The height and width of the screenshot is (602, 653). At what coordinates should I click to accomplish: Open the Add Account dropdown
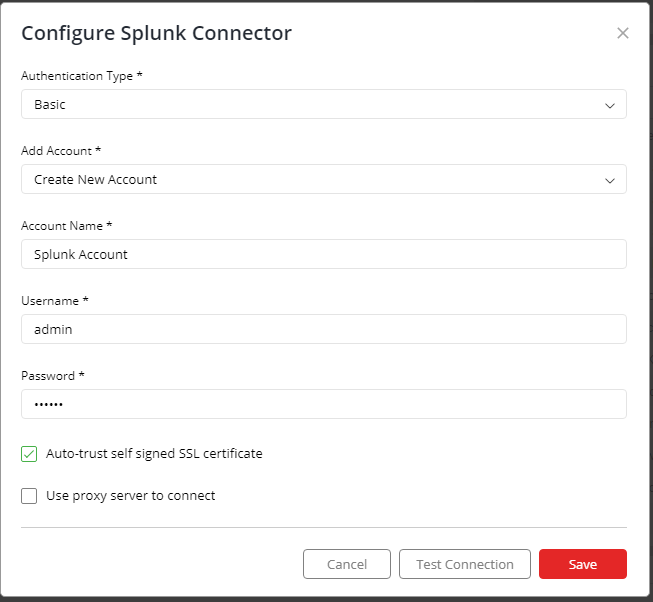pyautogui.click(x=324, y=179)
